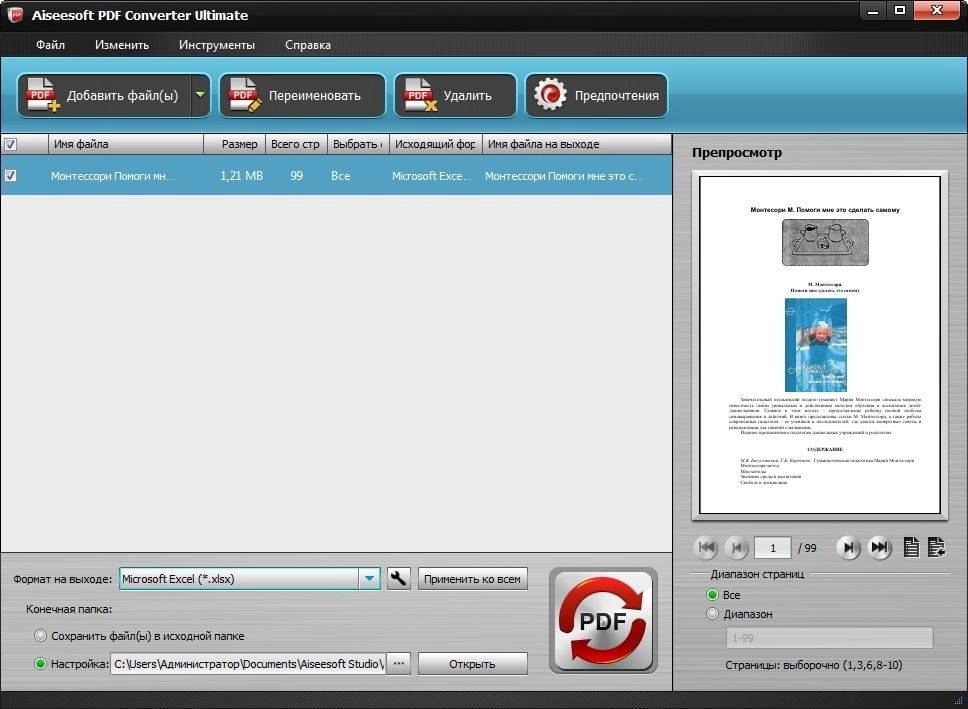This screenshot has width=968, height=709.
Task: Open output settings via wrench icon
Action: [399, 579]
